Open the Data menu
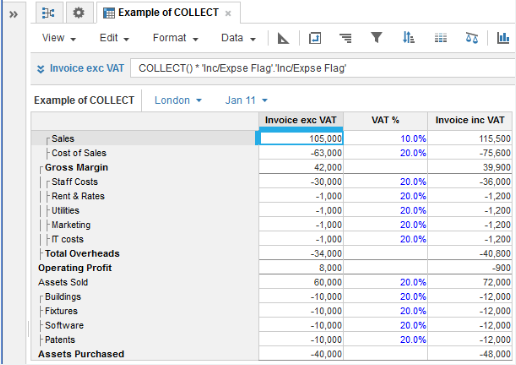516x365 pixels. 238,38
